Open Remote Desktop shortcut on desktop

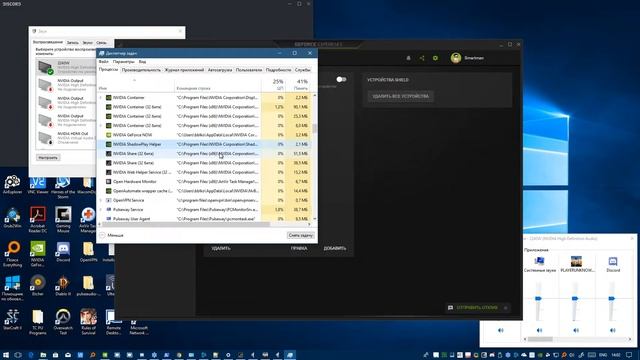pyautogui.click(x=113, y=322)
